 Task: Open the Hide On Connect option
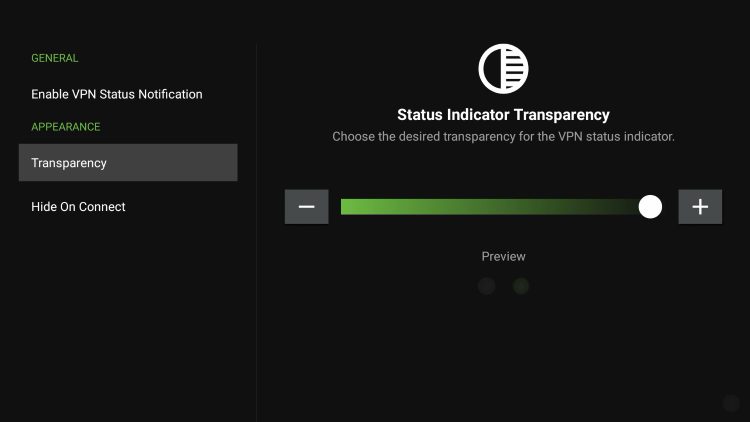[78, 207]
